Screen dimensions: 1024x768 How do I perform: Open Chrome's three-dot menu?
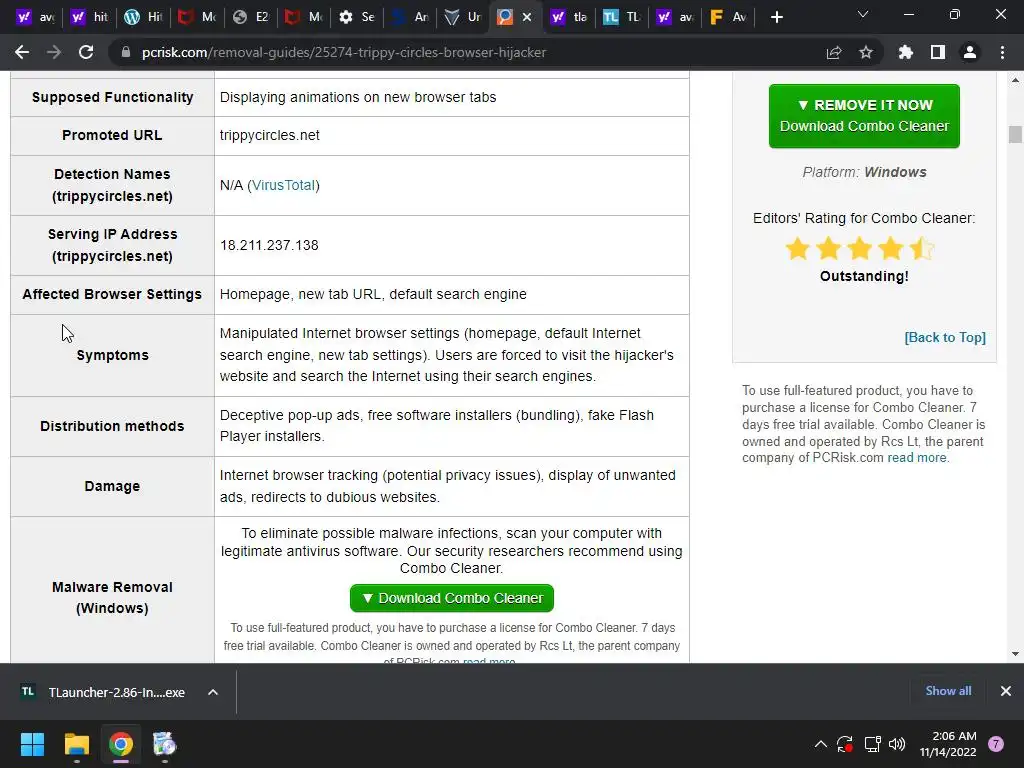(x=1002, y=52)
